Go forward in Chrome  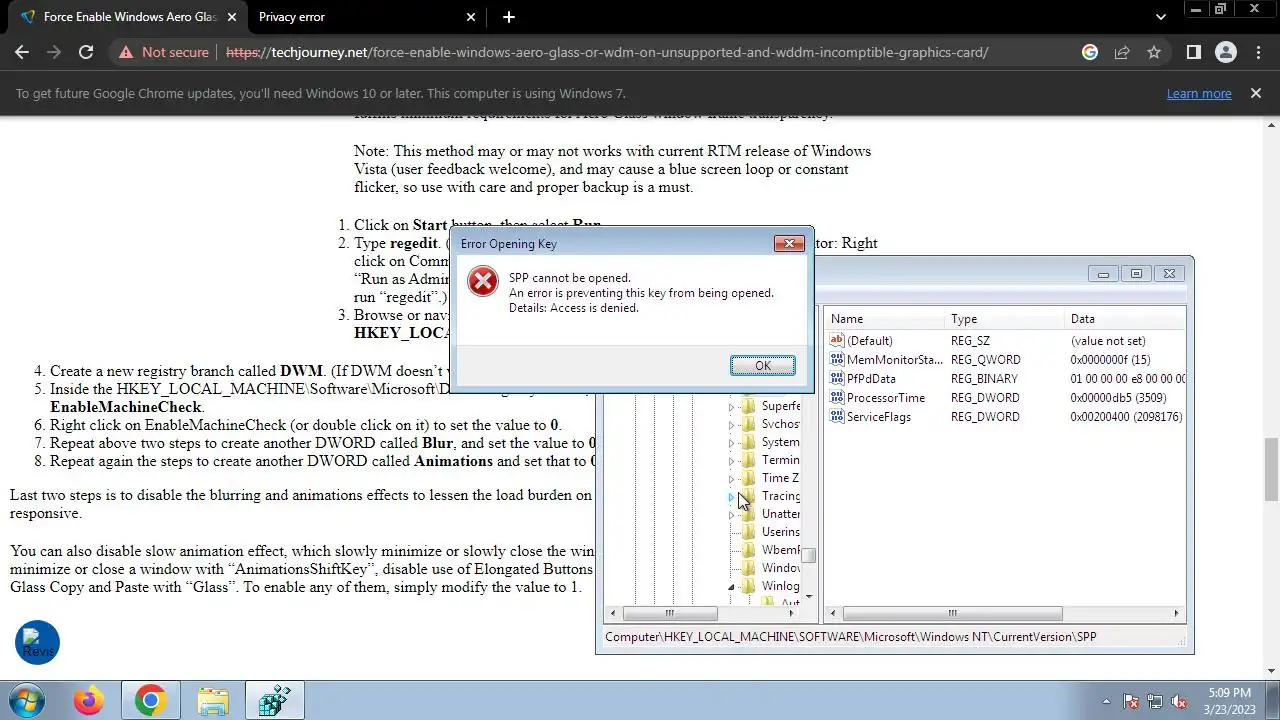(54, 52)
